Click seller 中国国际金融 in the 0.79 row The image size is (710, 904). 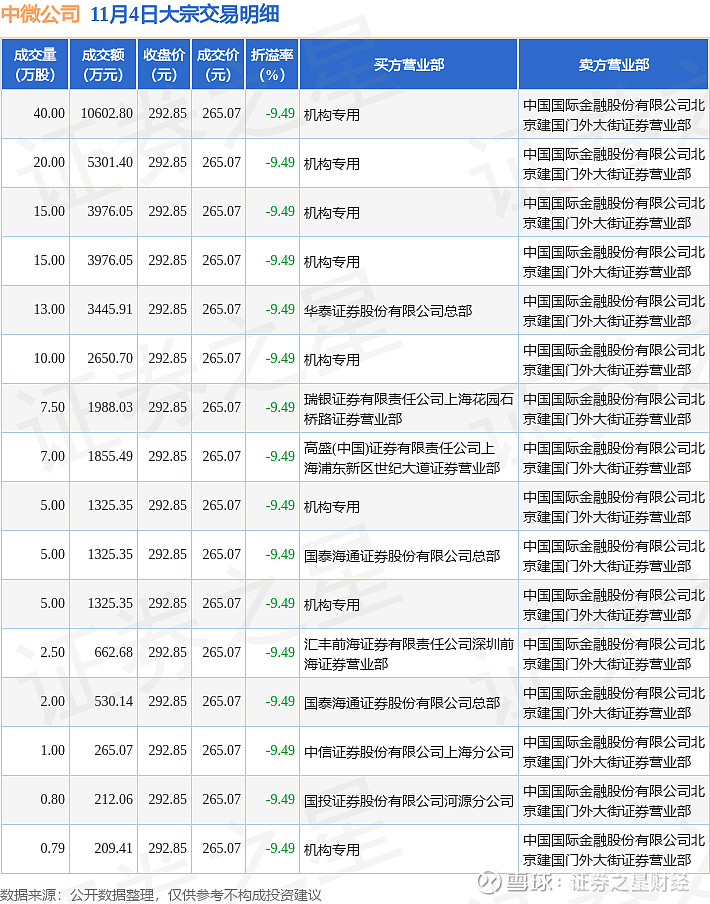[614, 850]
